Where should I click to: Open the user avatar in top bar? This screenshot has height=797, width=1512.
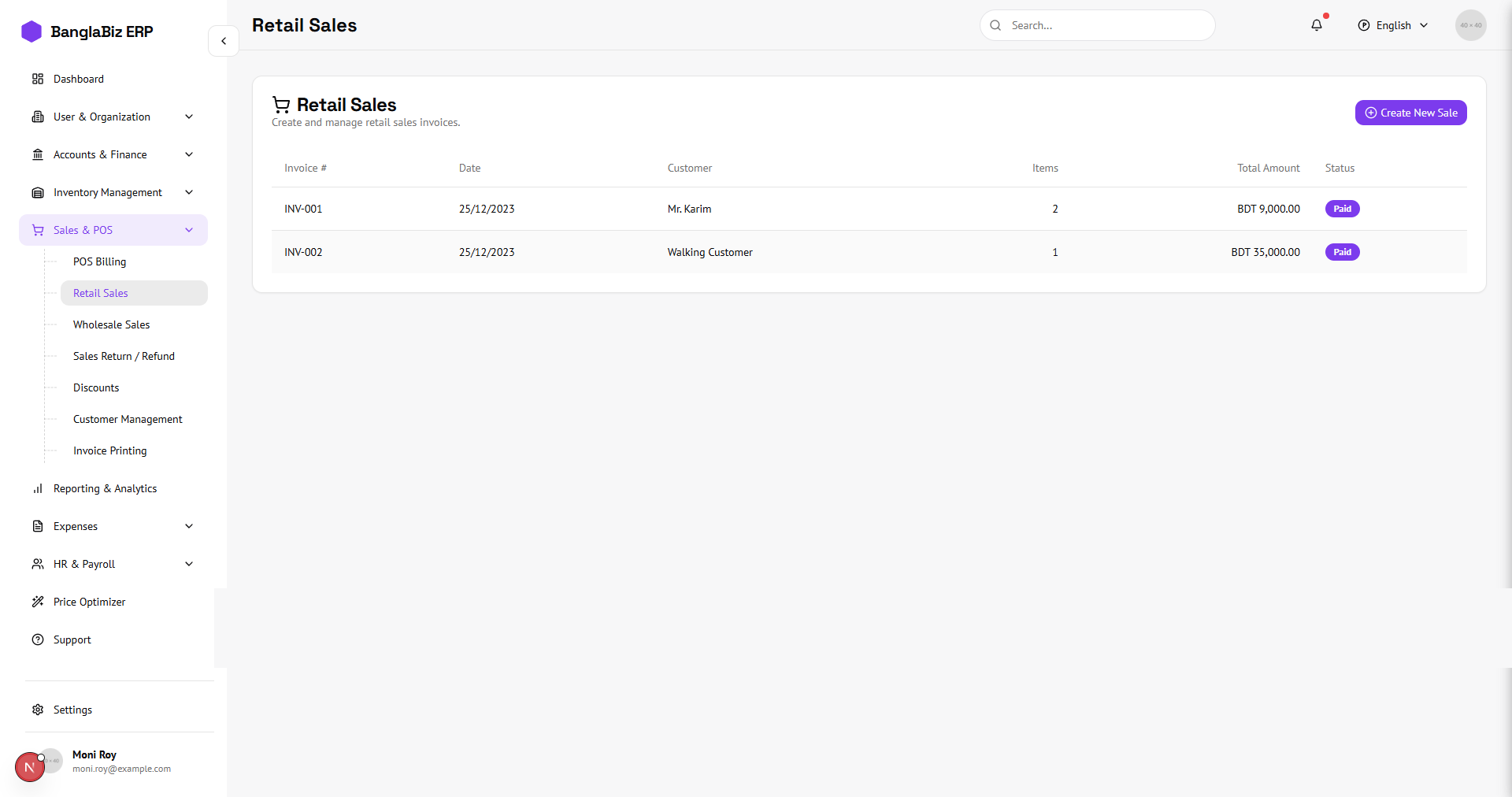point(1470,25)
